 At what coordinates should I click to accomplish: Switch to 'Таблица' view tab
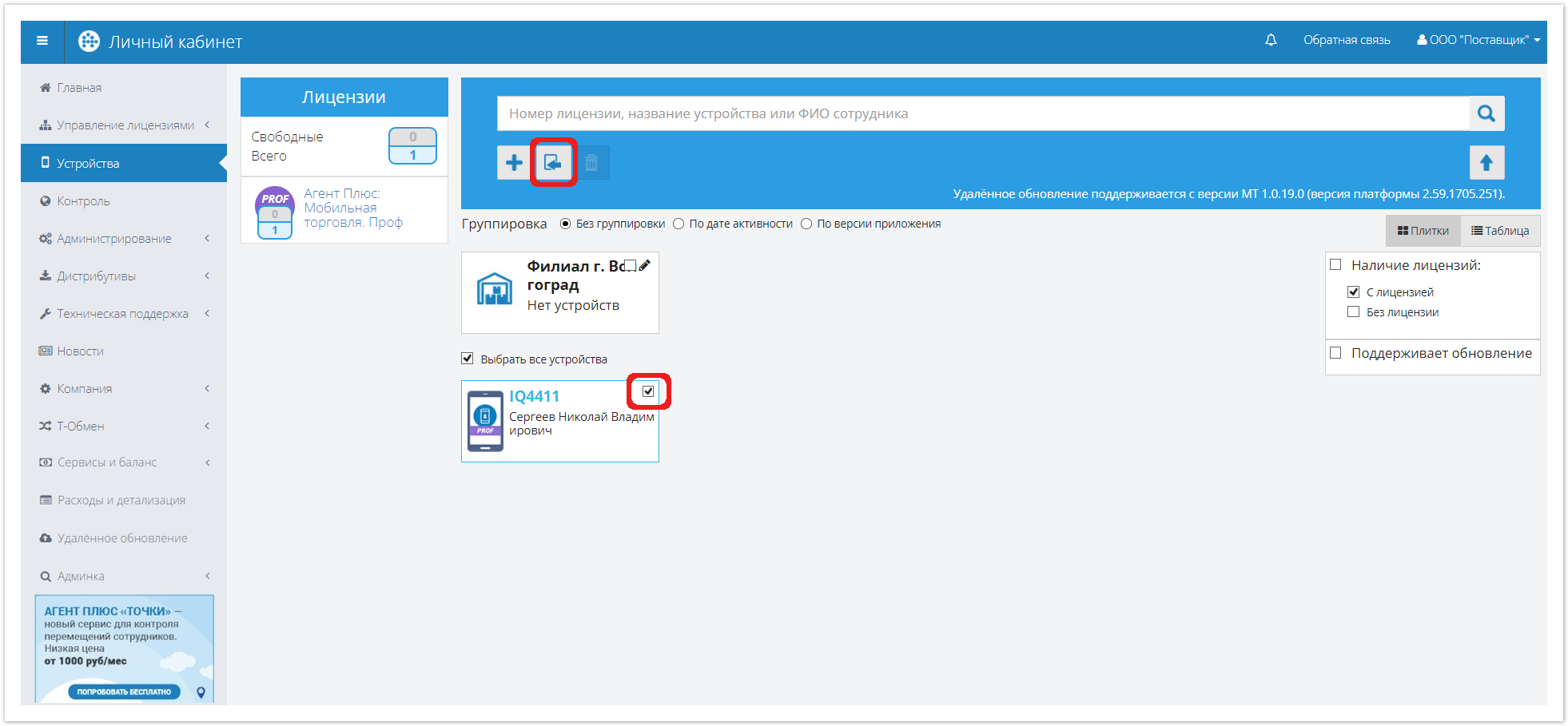[1500, 231]
